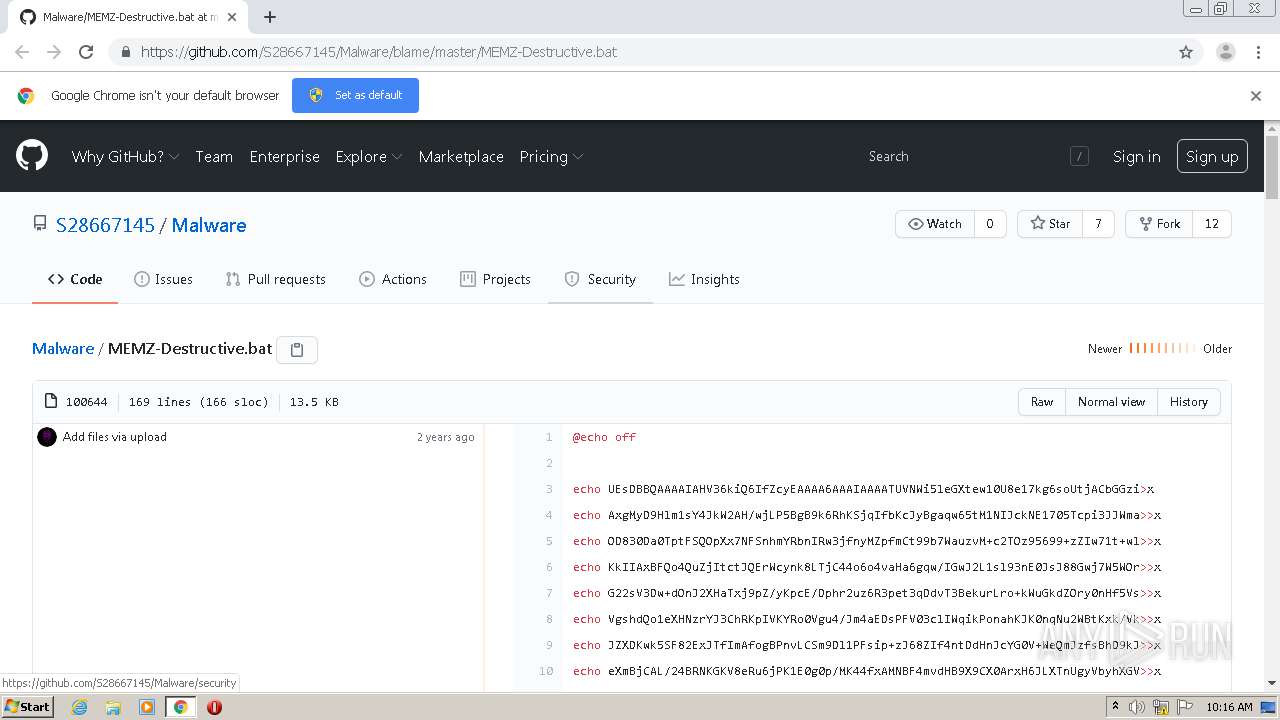1280x720 pixels.
Task: Switch to the Code tab
Action: tap(75, 279)
